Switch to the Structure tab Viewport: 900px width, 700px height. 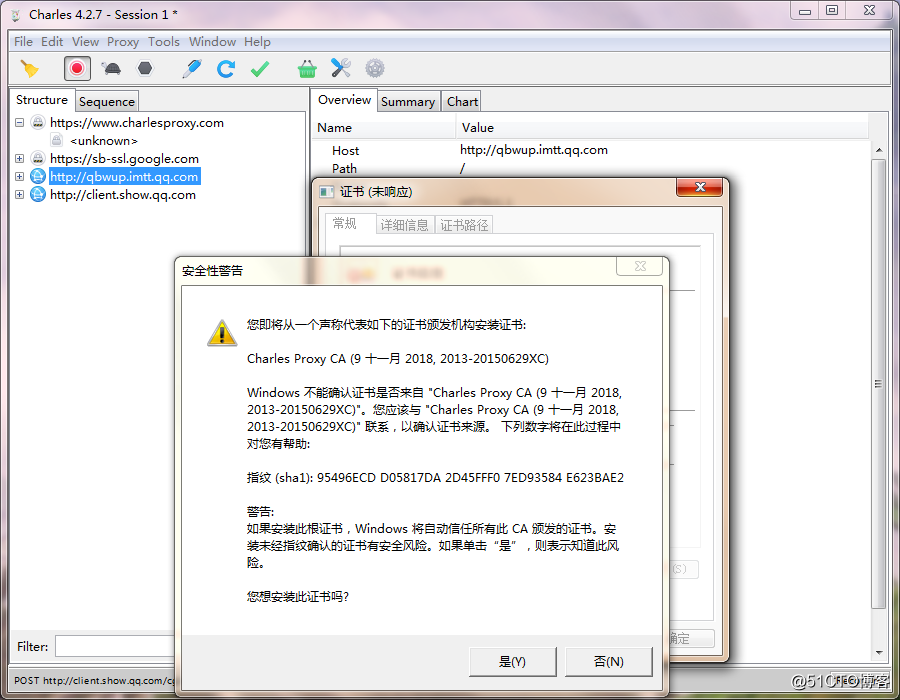(x=42, y=100)
